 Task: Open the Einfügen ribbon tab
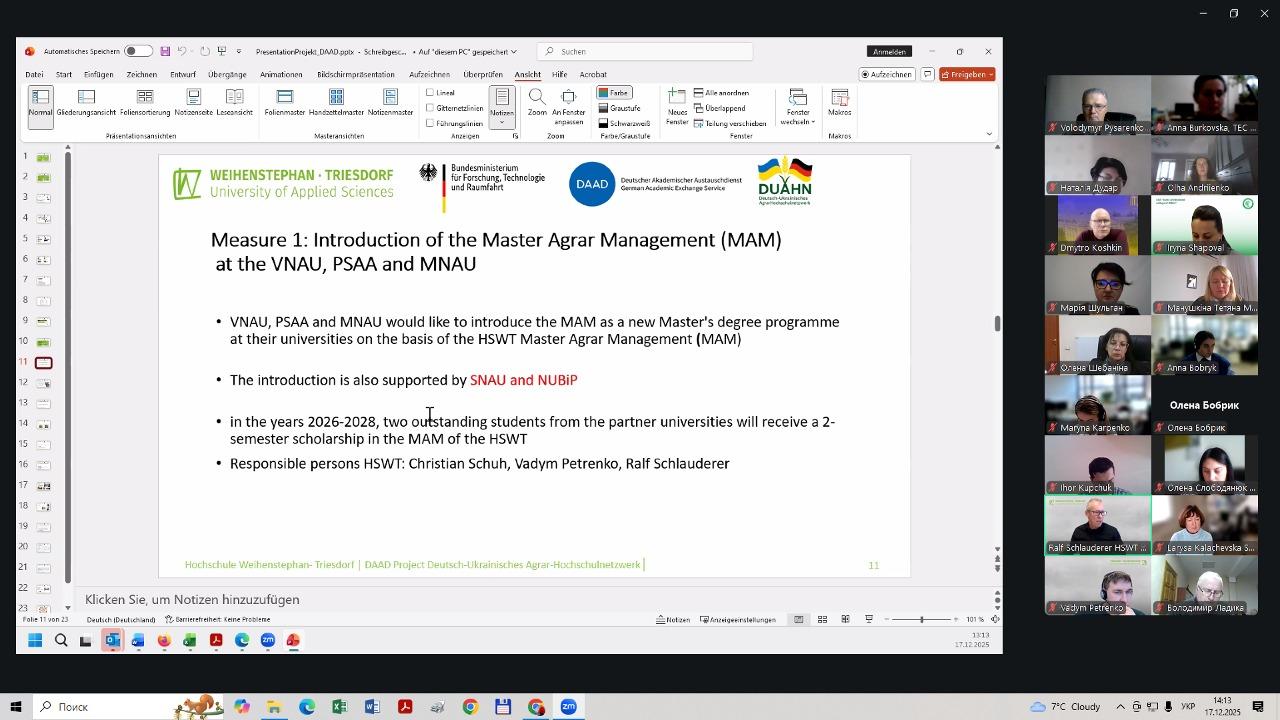coord(98,74)
